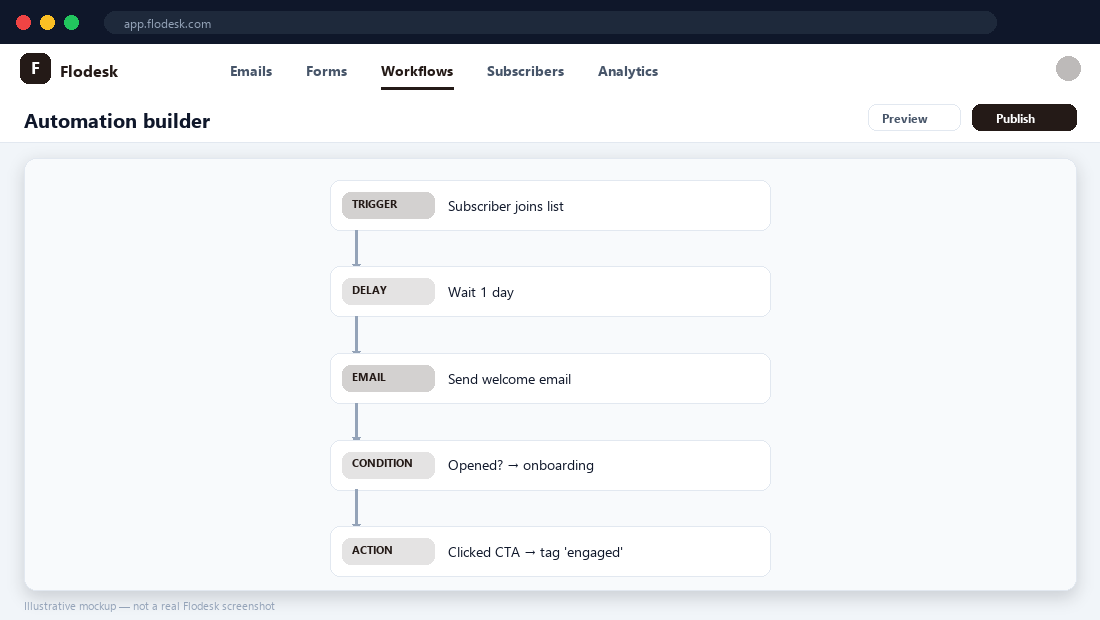Switch to the Subscribers tab
This screenshot has width=1100, height=620.
click(x=525, y=72)
